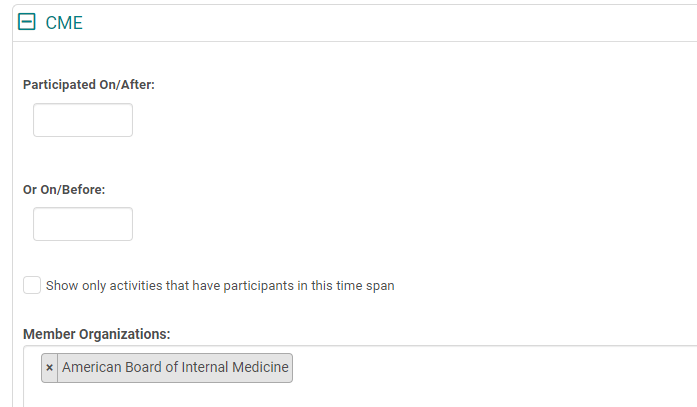Remove American Board of Internal Medicine tag
The height and width of the screenshot is (407, 697).
tap(50, 368)
